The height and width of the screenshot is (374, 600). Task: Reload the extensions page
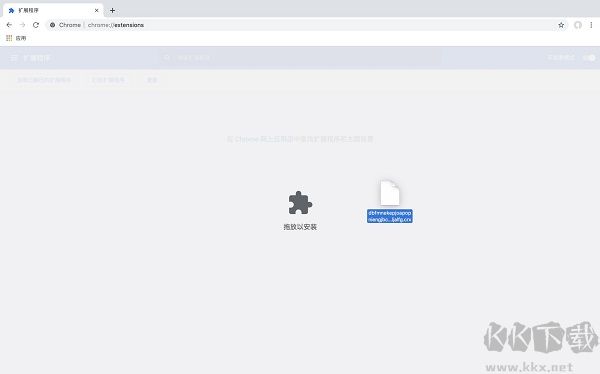click(36, 25)
